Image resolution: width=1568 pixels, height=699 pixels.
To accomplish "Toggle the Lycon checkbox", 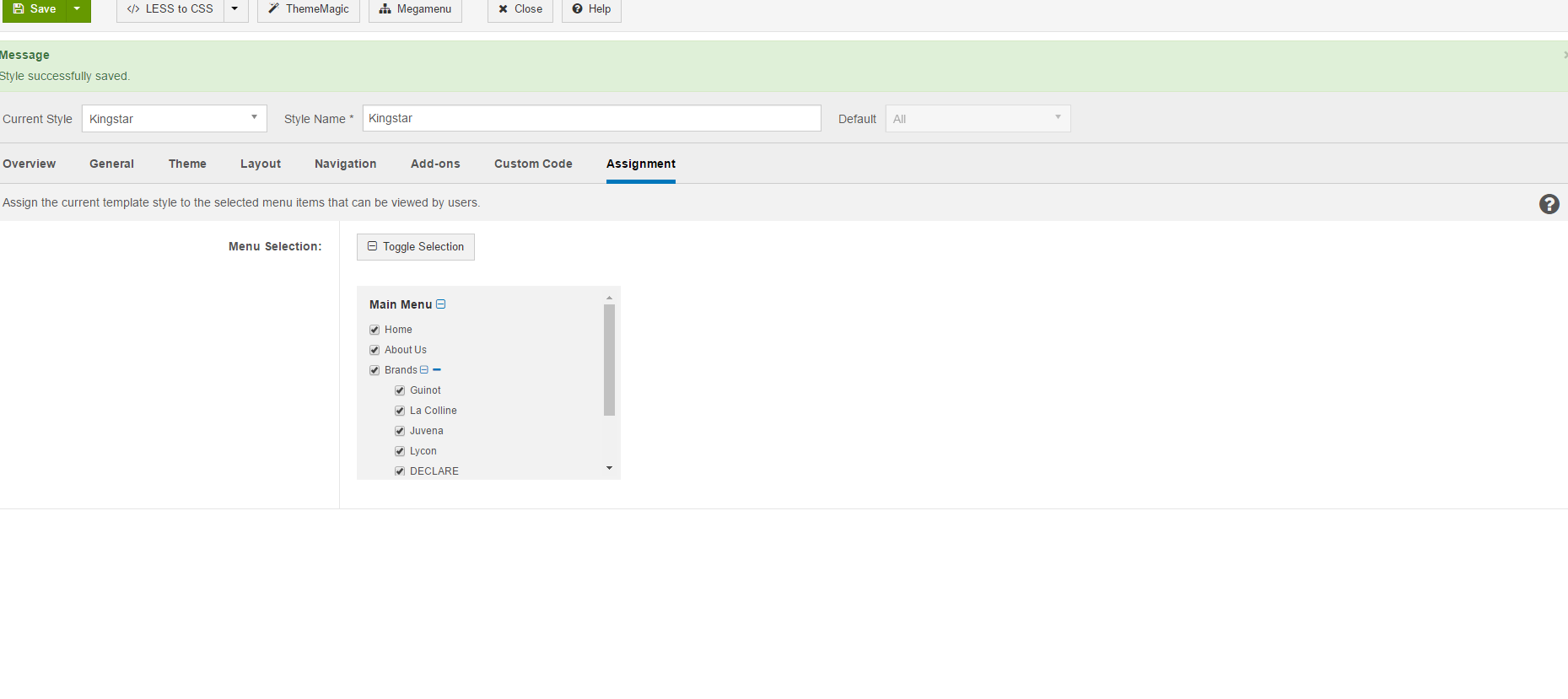I will pos(400,451).
